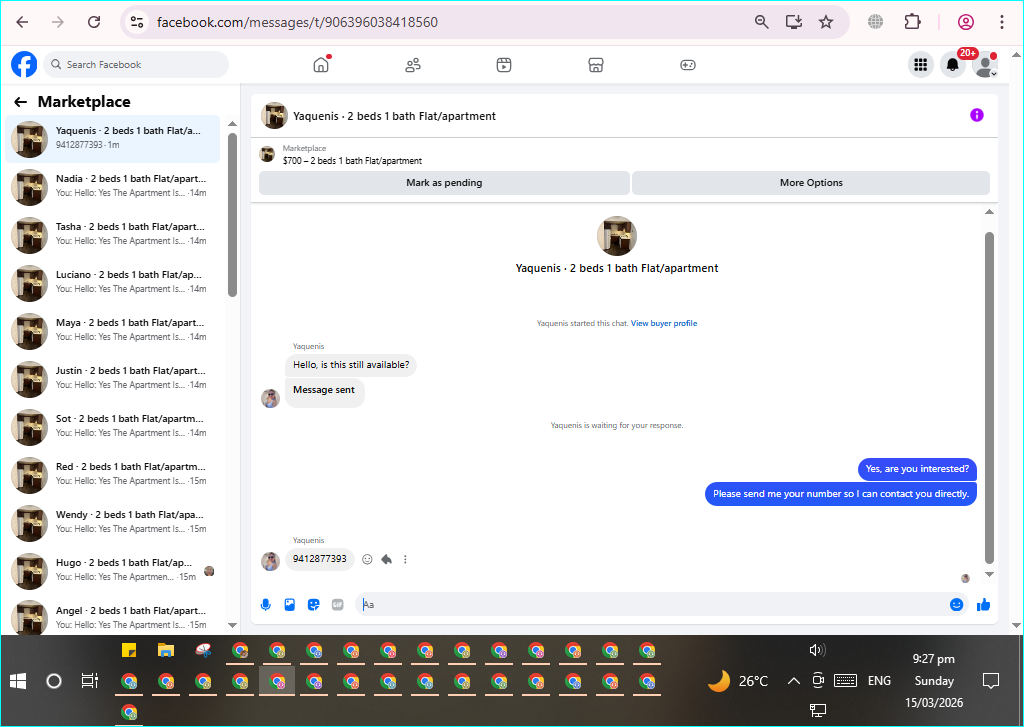Click the listing thumbnail beside $700 title

pos(267,155)
